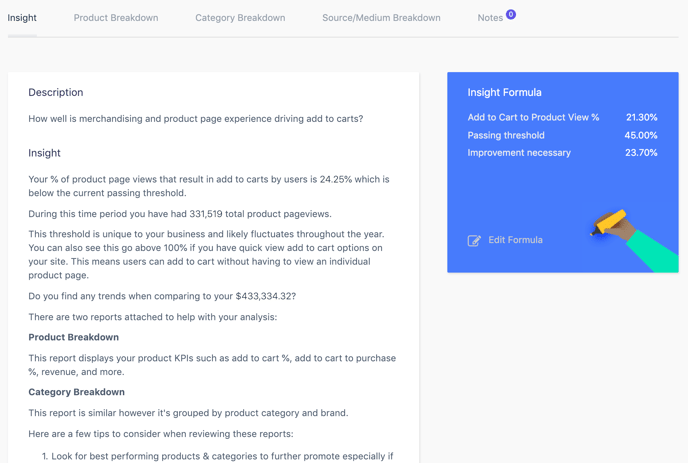Click the Notes count badge

pos(511,14)
